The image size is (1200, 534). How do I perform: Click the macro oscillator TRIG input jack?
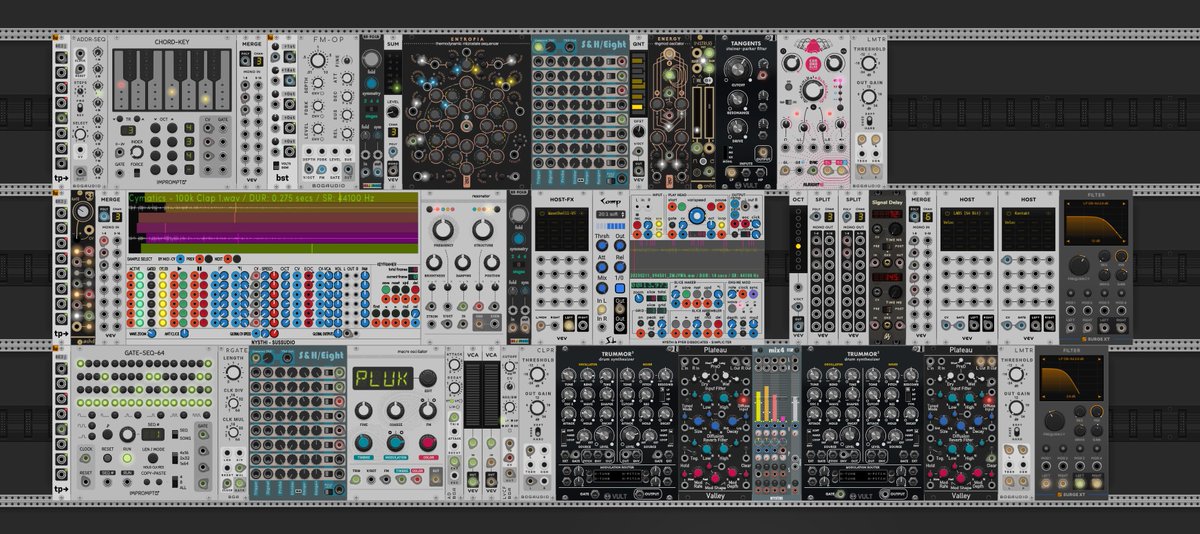point(355,479)
